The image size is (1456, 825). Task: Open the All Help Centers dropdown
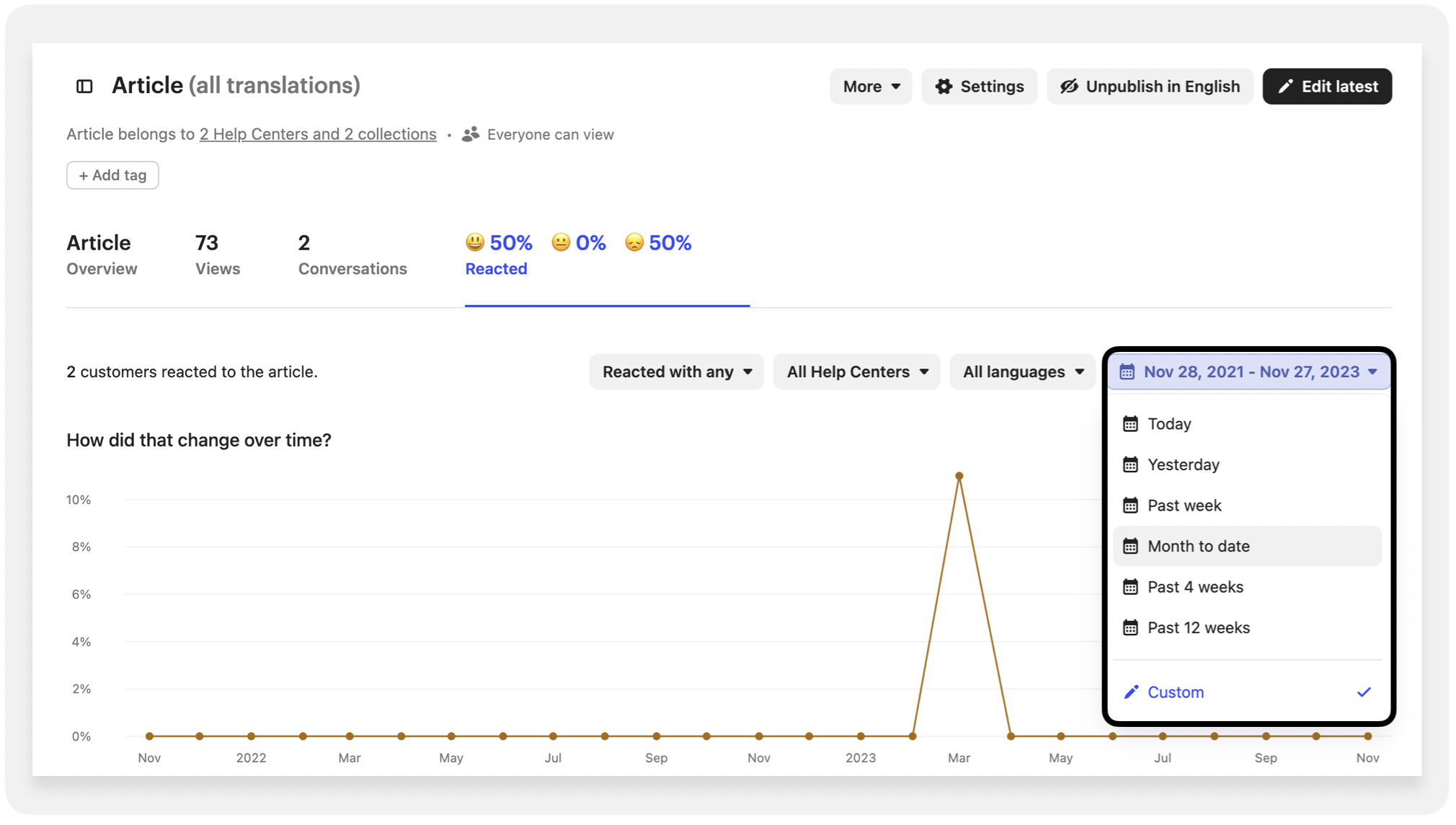(857, 372)
